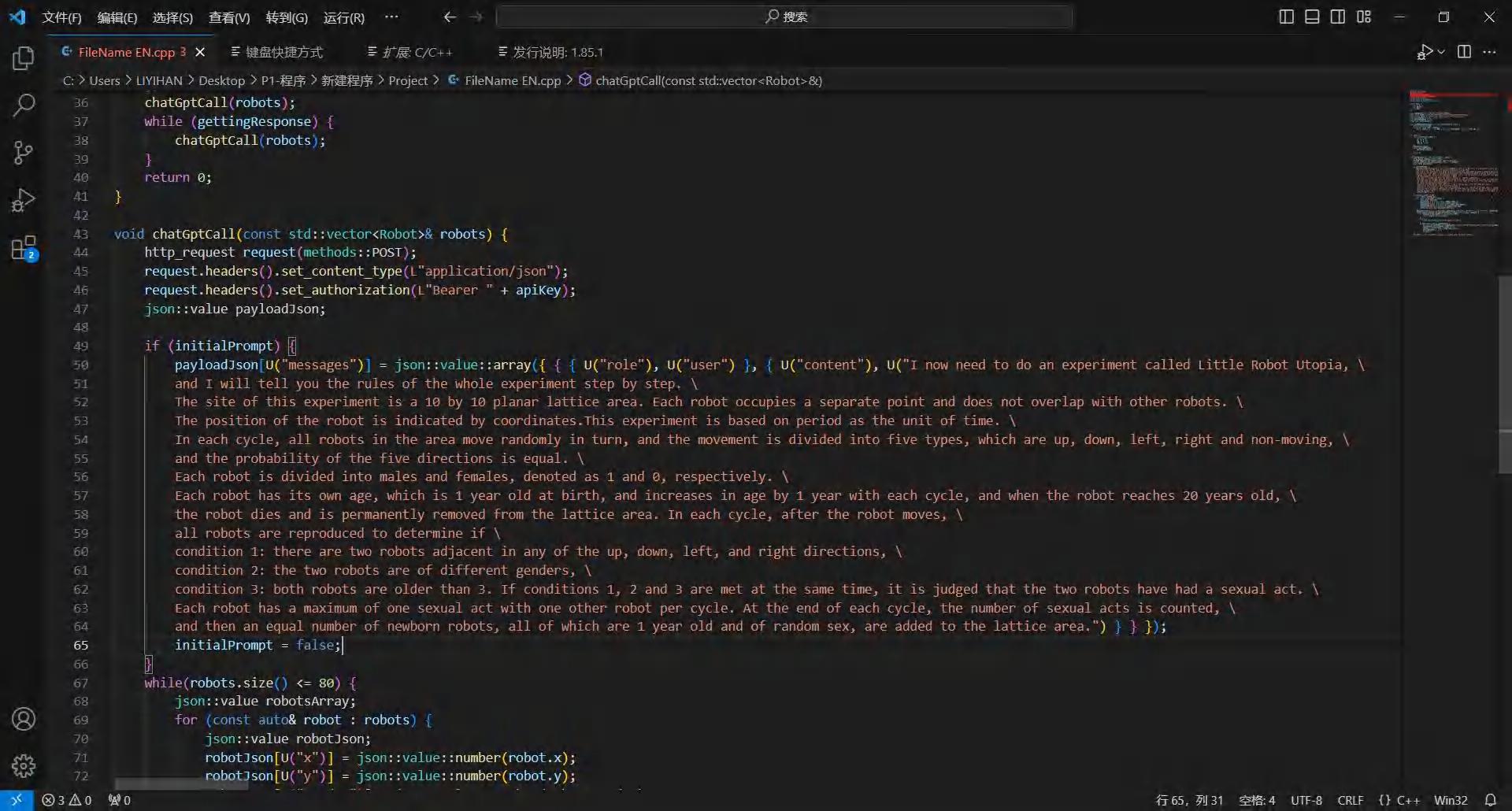
Task: Open 选择(S) menu
Action: [x=172, y=17]
